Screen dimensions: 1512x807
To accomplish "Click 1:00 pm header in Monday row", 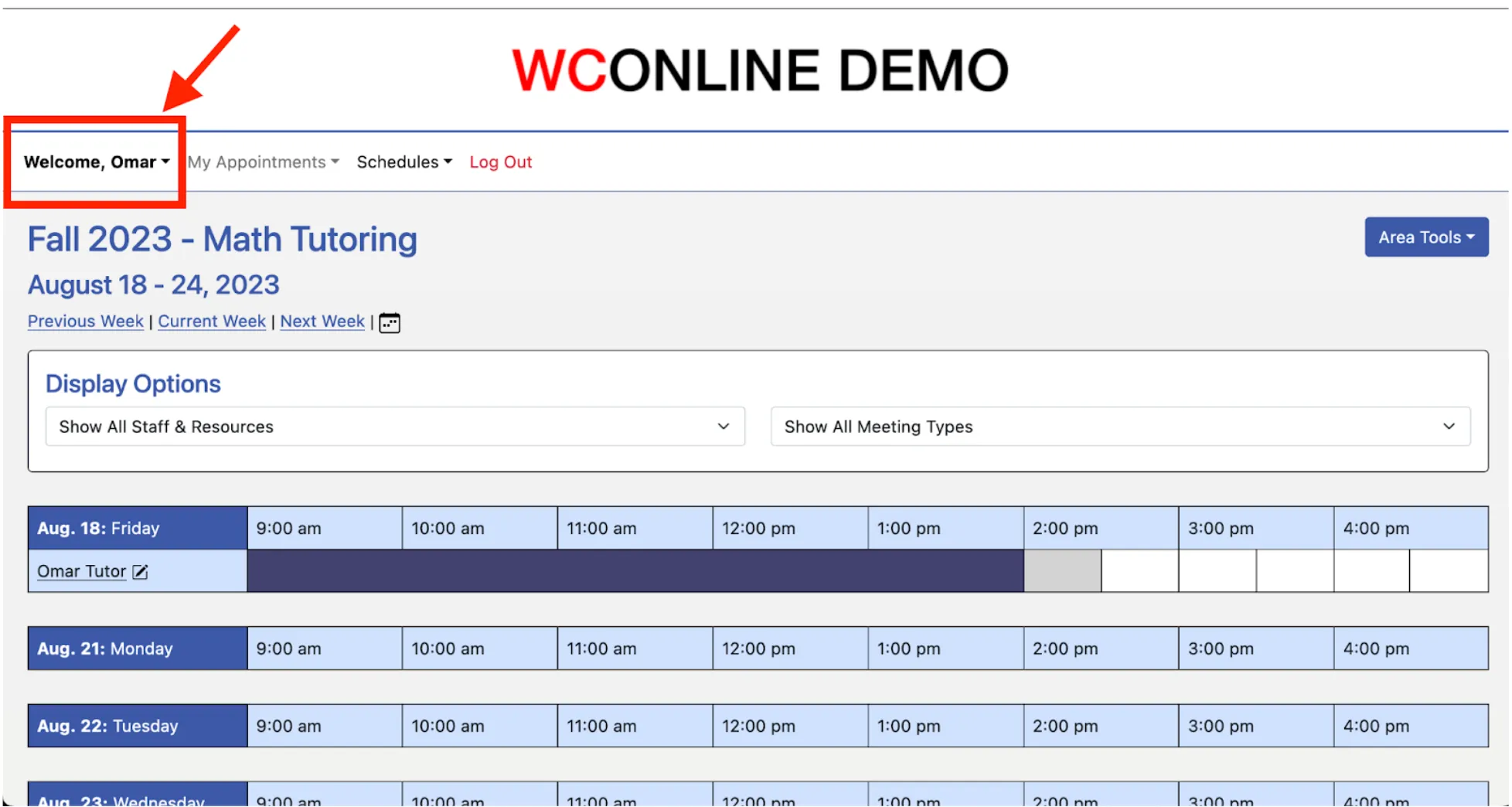I will (x=945, y=649).
